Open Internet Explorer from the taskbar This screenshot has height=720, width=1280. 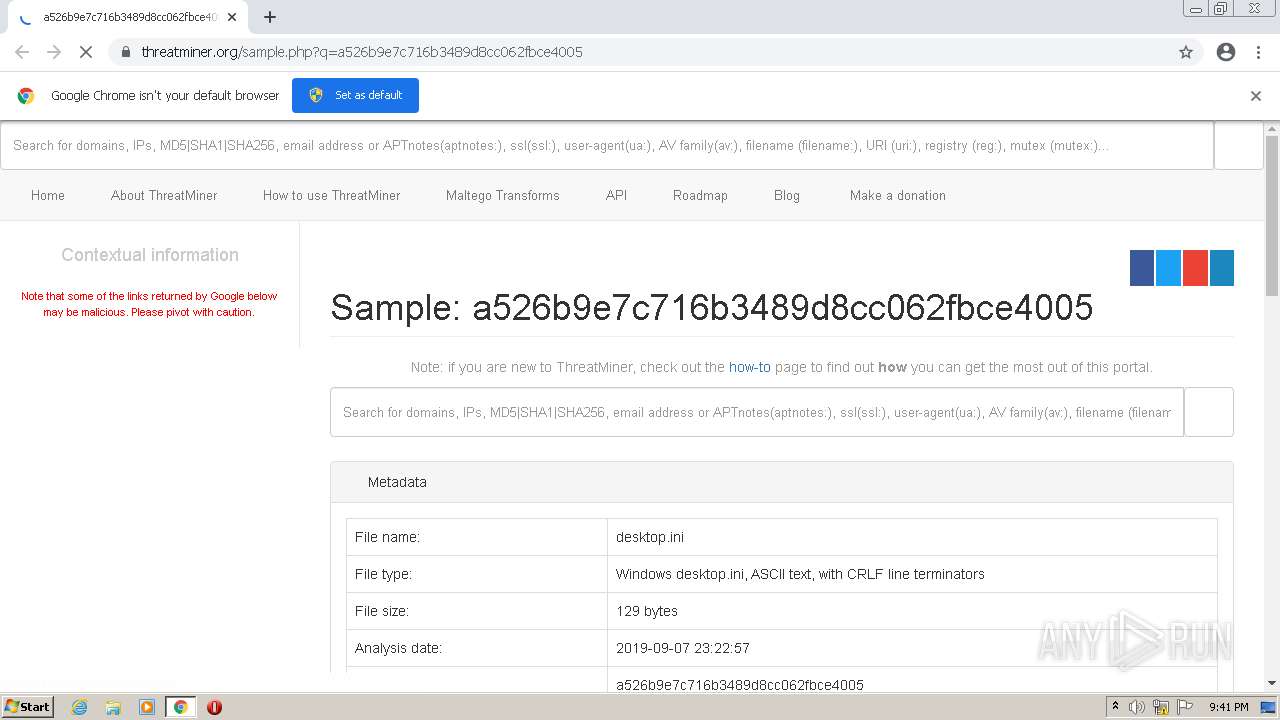(79, 707)
